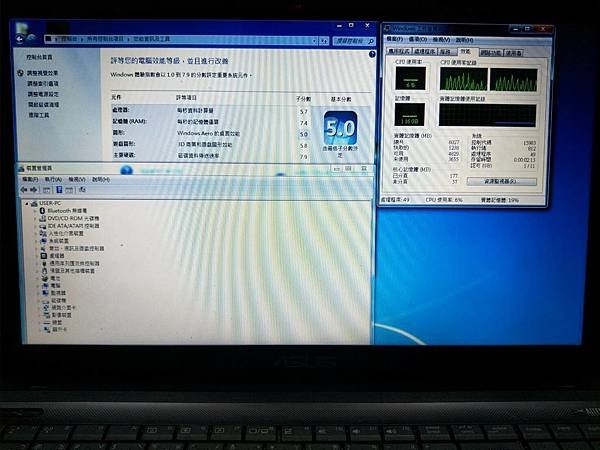
Task: Expand the 電腦 node in Device Manager
Action: tap(37, 286)
